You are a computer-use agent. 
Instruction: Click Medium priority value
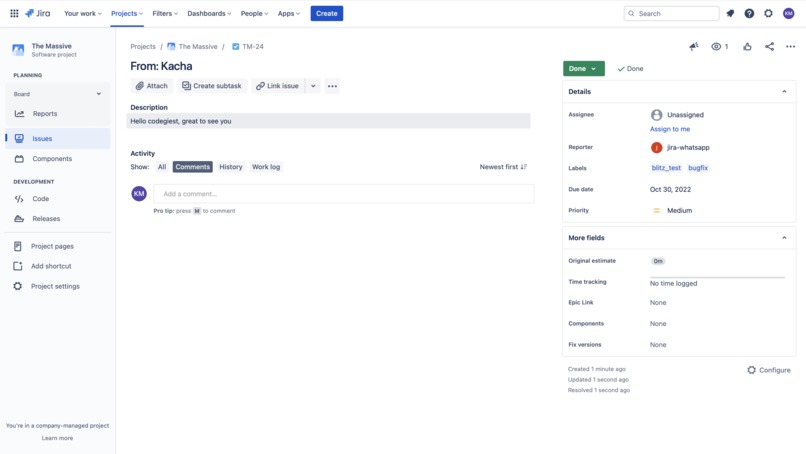(672, 211)
